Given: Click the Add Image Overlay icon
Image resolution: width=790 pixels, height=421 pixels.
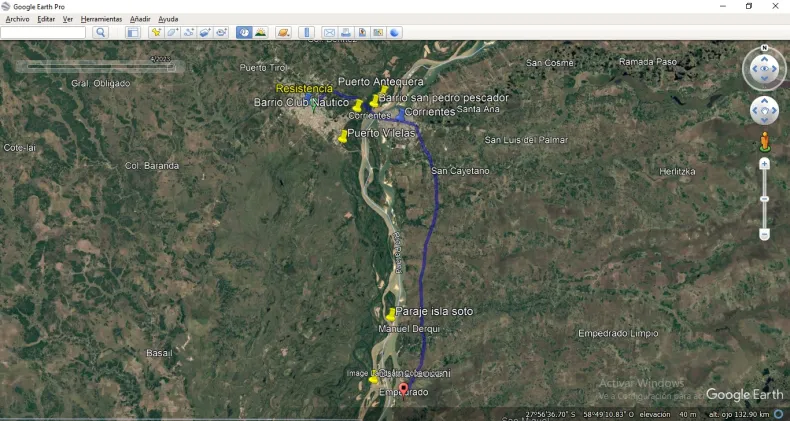Looking at the screenshot, I should tap(204, 33).
